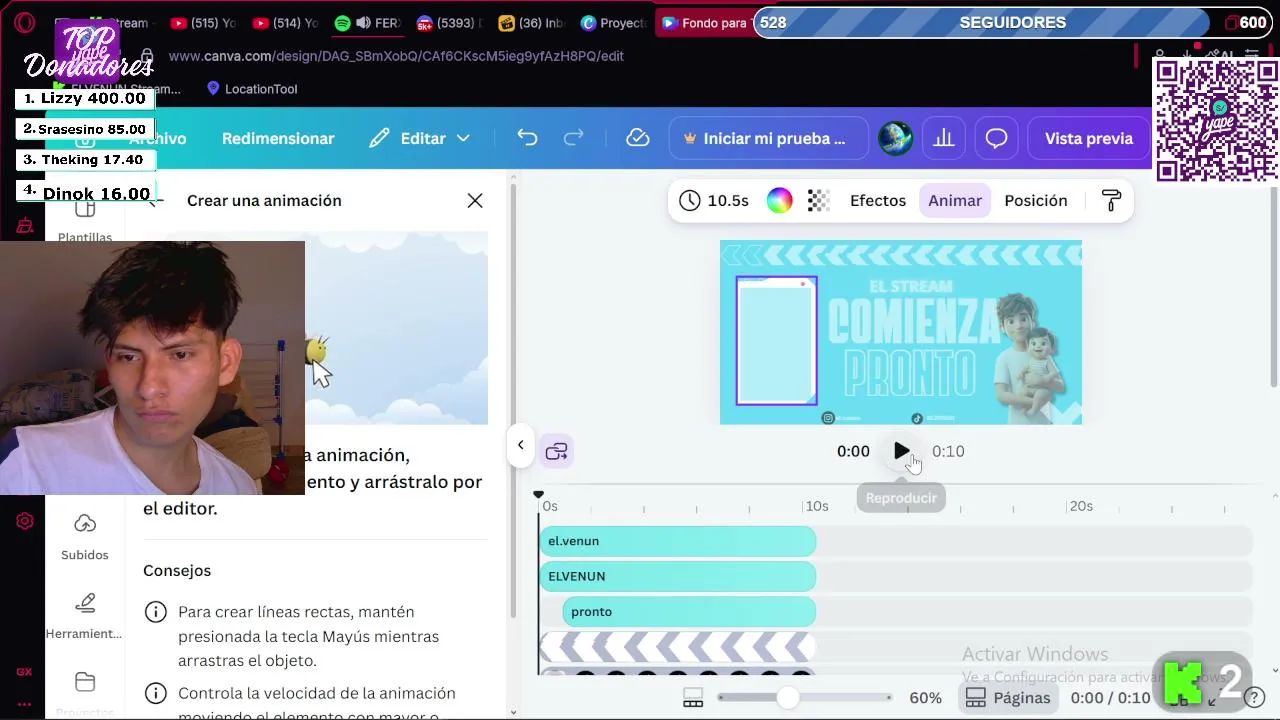Open the comments speech bubble
The image size is (1280, 720).
[x=996, y=138]
